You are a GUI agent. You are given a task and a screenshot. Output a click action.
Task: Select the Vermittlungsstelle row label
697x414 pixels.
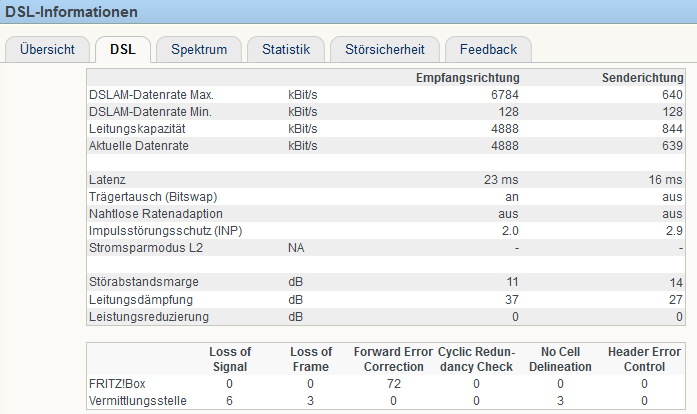point(134,400)
